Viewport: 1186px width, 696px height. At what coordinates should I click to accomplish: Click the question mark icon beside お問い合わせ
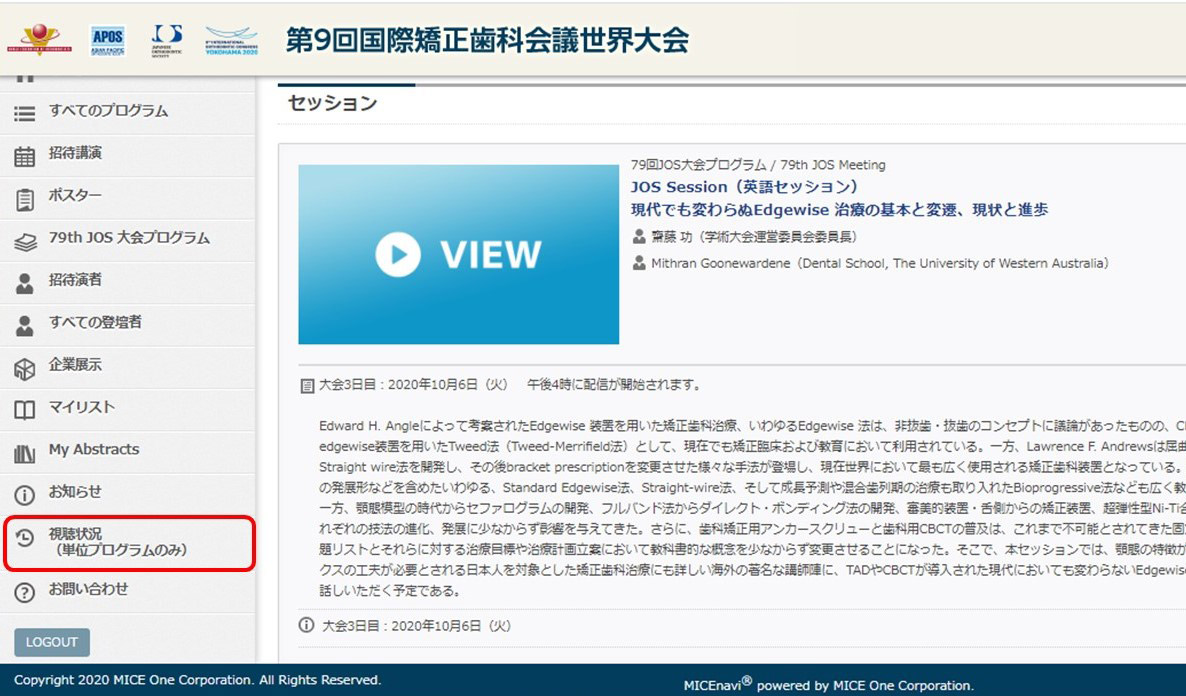pyautogui.click(x=25, y=592)
